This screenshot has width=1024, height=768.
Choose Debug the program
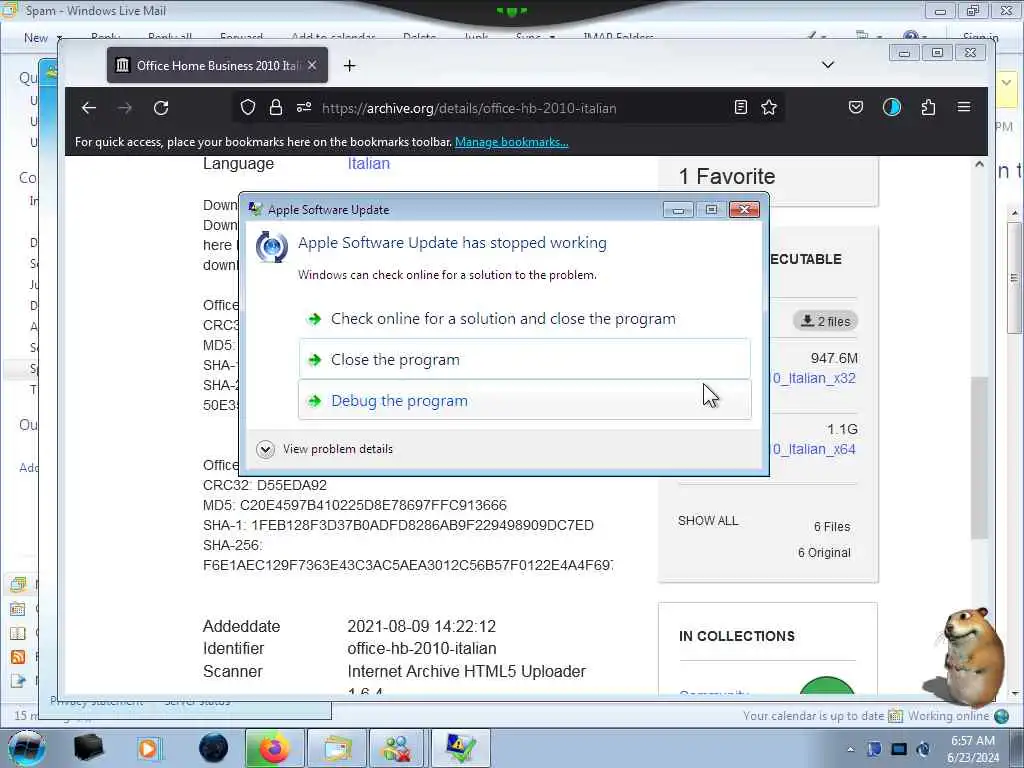[x=524, y=400]
